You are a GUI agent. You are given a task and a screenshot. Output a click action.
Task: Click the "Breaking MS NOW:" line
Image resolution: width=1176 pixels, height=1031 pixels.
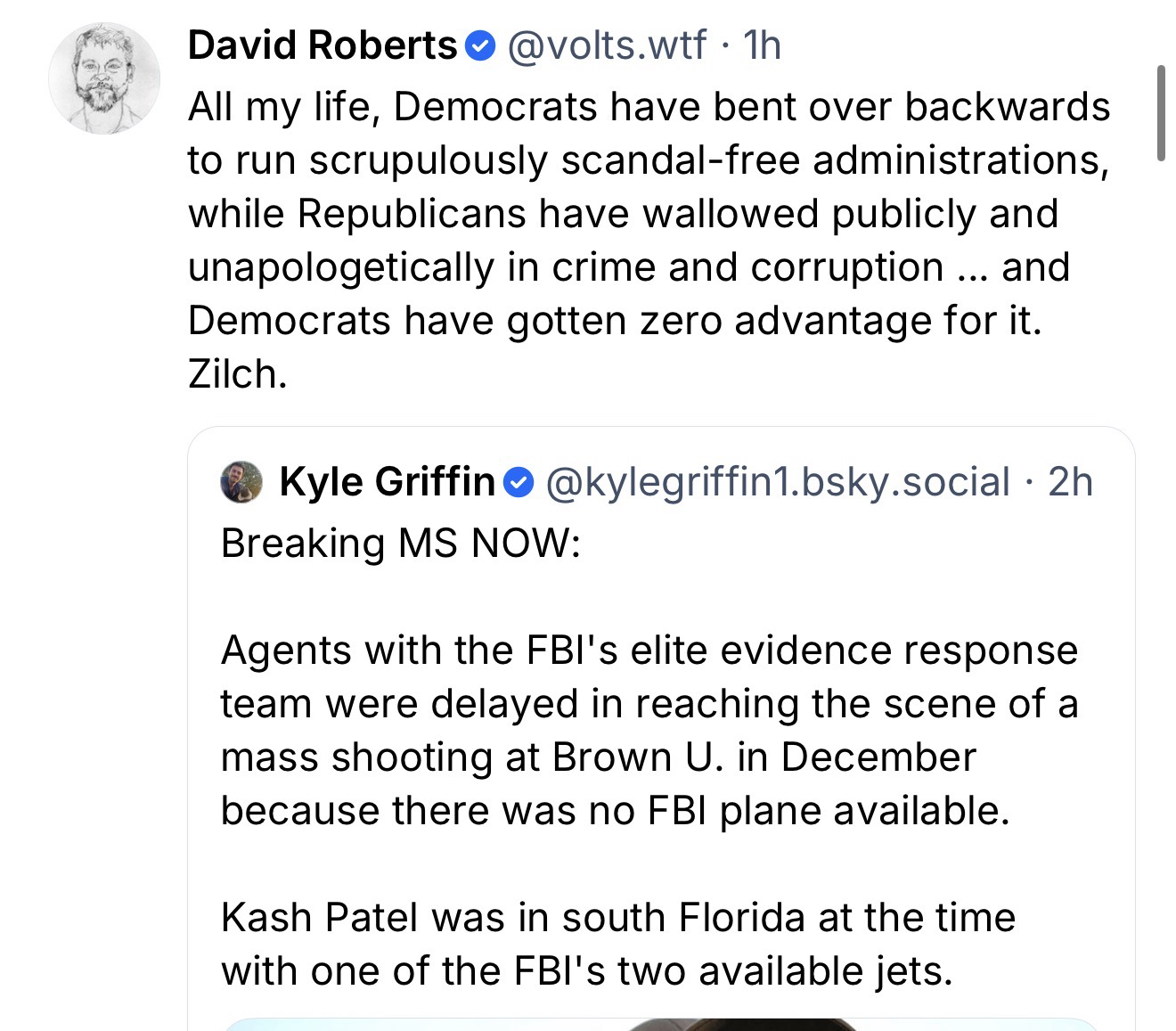(400, 543)
